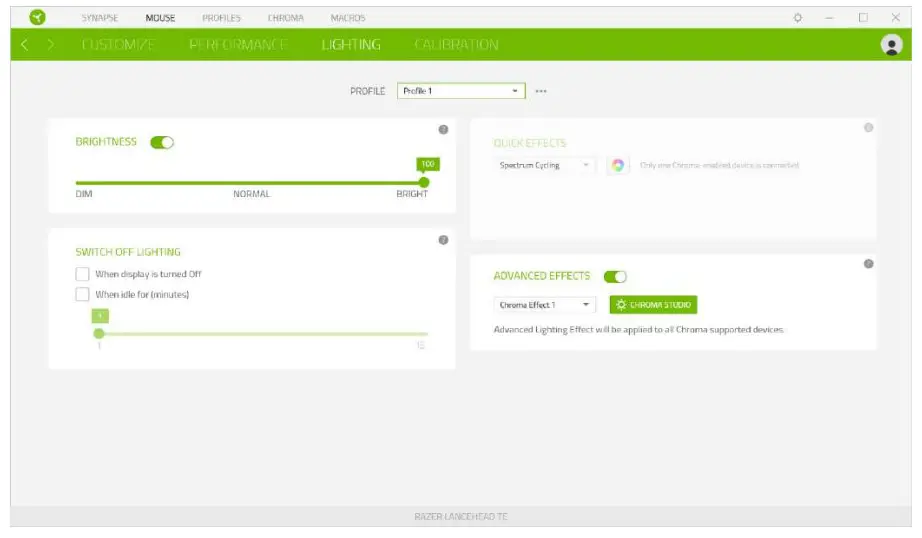This screenshot has width=922, height=538.
Task: Open the Profiles top tab
Action: [x=222, y=18]
